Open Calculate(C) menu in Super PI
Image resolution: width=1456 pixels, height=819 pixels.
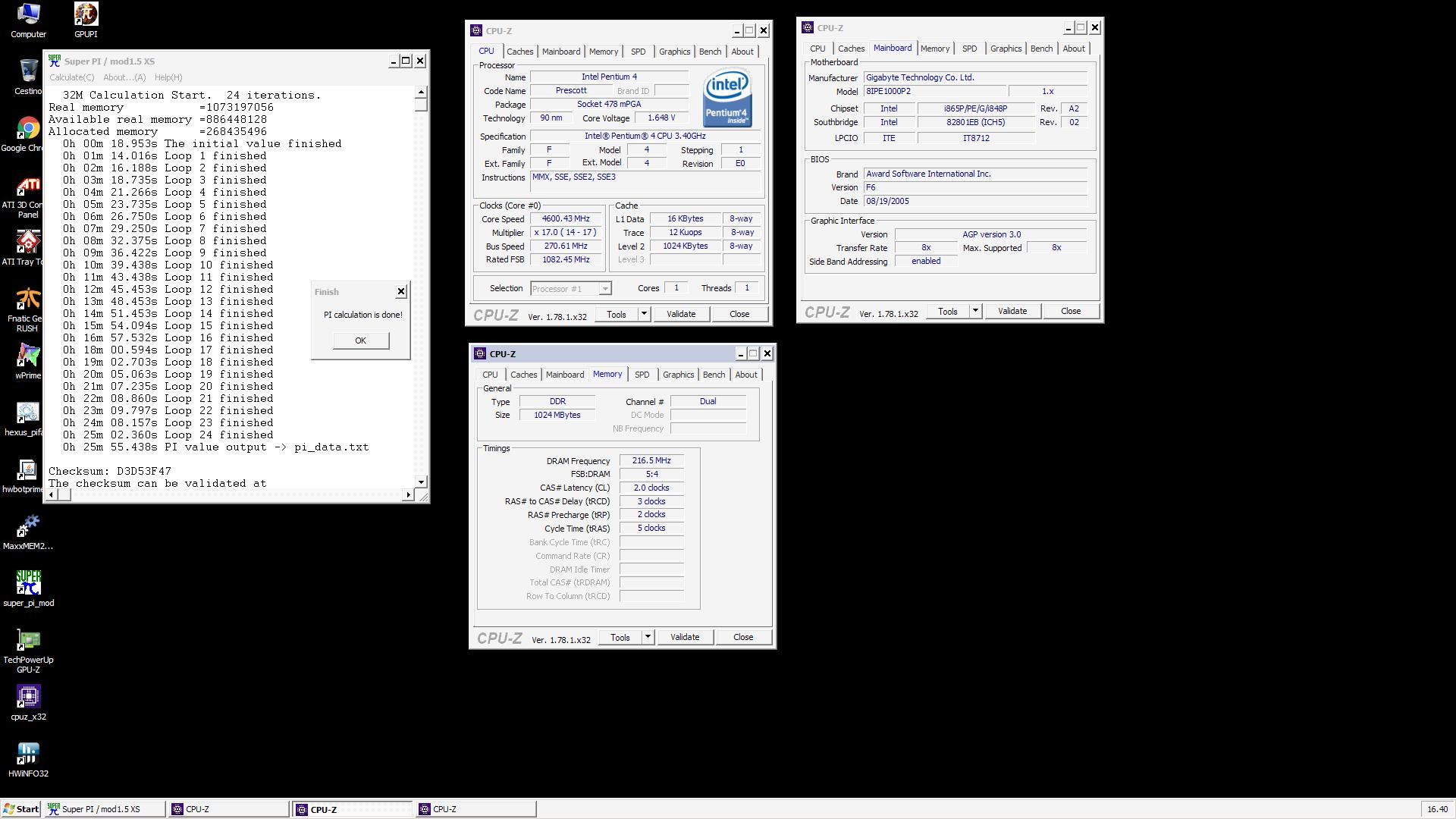coord(72,77)
